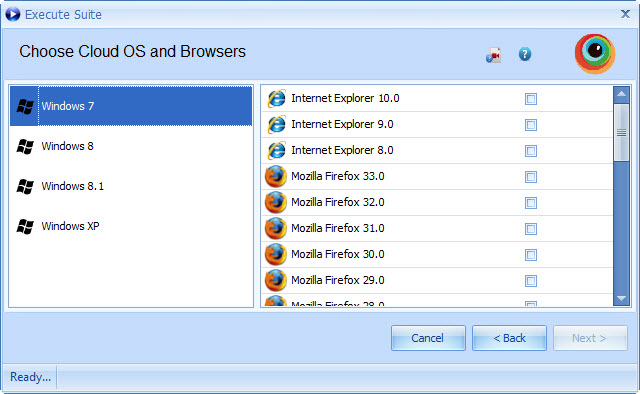Click the browser list scrollbar thumb
Screen dimensions: 640x394
pyautogui.click(x=622, y=133)
